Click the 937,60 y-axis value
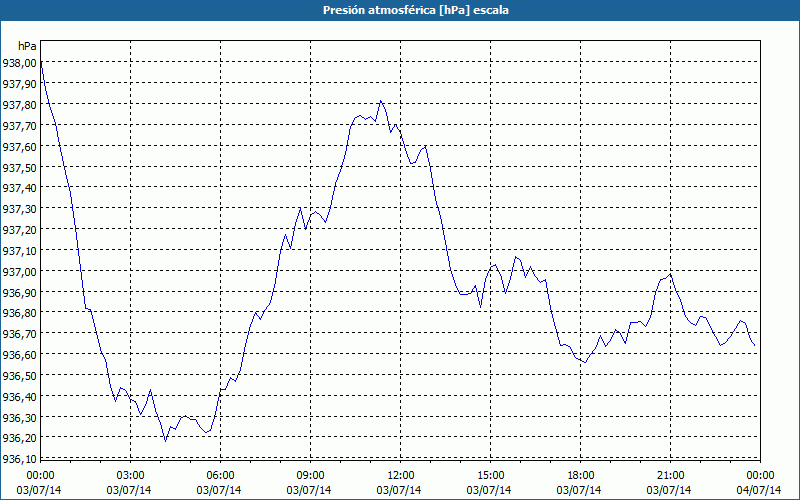Viewport: 800px width, 500px height. pyautogui.click(x=19, y=146)
